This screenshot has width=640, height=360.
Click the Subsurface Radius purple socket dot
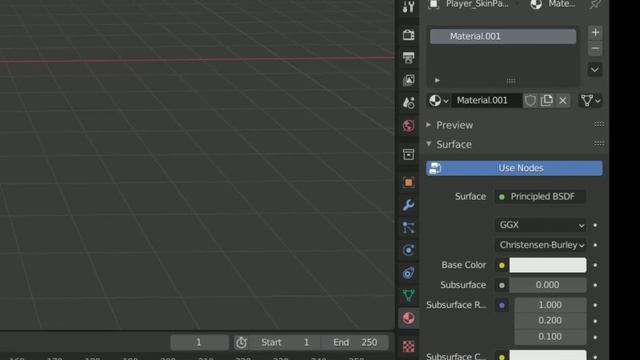(502, 305)
